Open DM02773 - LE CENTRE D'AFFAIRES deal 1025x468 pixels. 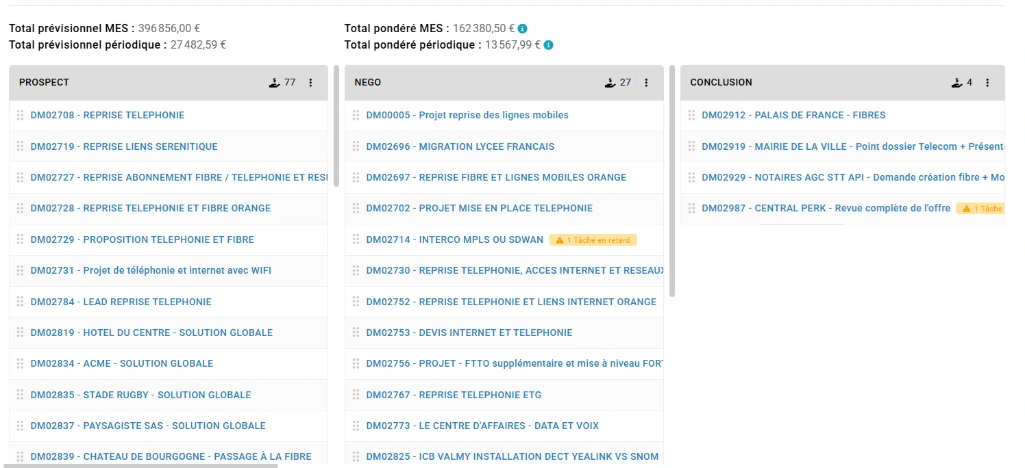[x=482, y=426]
